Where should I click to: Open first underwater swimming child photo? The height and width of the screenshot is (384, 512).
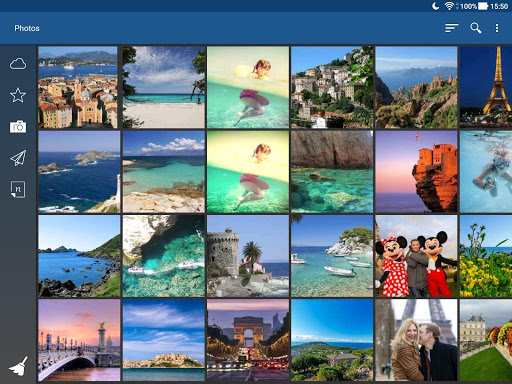248,87
